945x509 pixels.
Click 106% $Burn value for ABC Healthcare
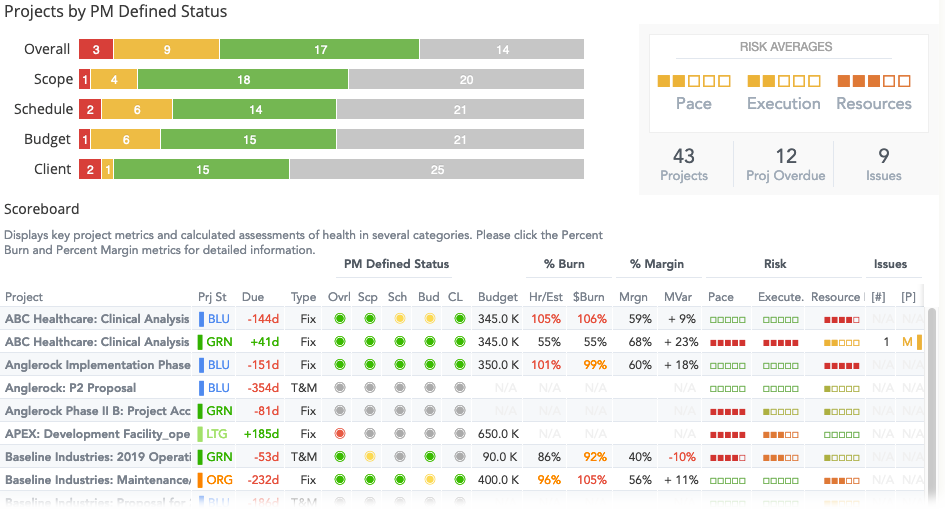(x=591, y=319)
